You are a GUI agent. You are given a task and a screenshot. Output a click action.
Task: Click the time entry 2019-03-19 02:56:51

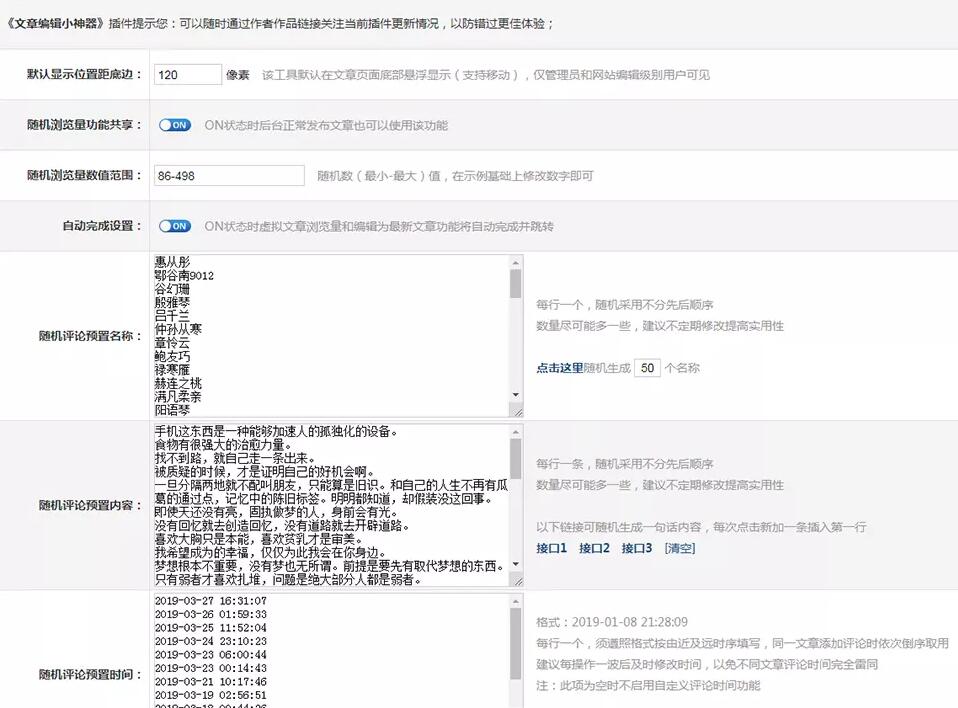211,695
